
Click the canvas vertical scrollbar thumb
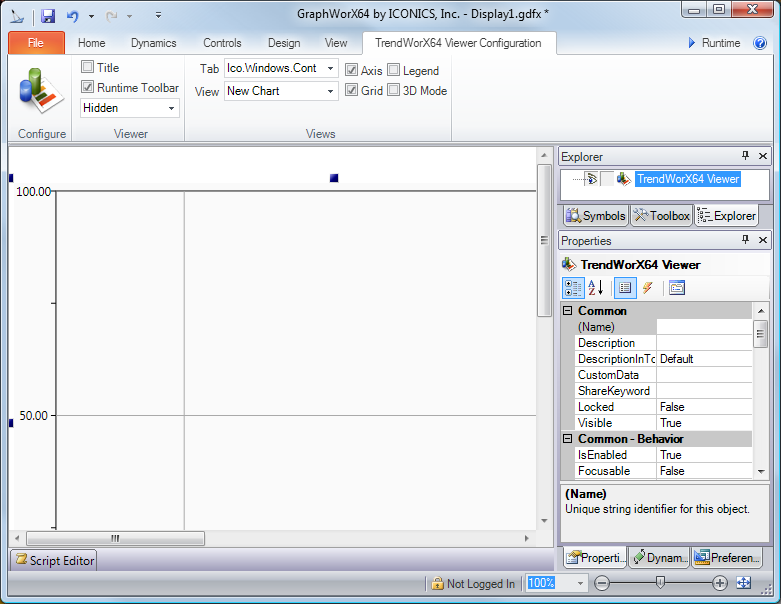544,241
